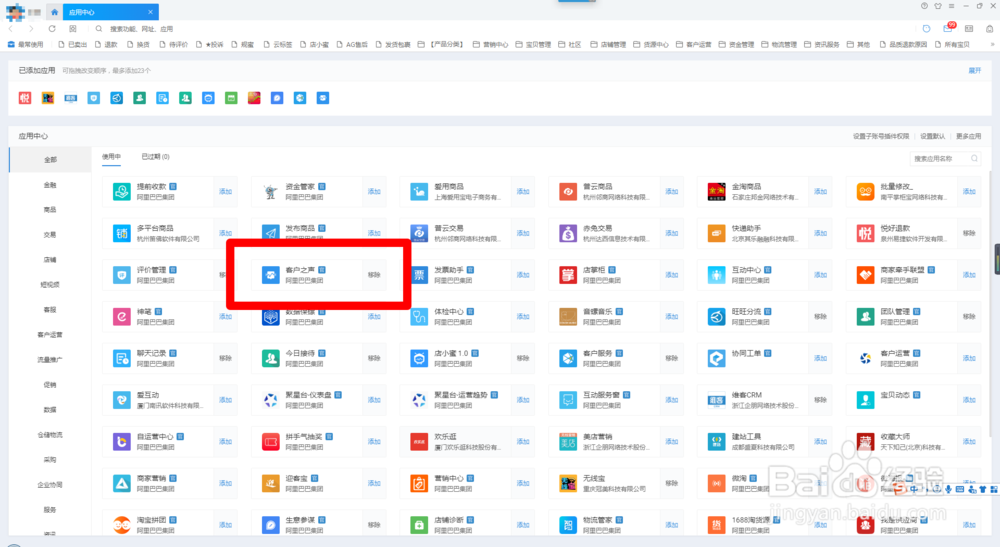The width and height of the screenshot is (1000, 547).
Task: Select the 流量推广 category in sidebar
Action: (50, 360)
